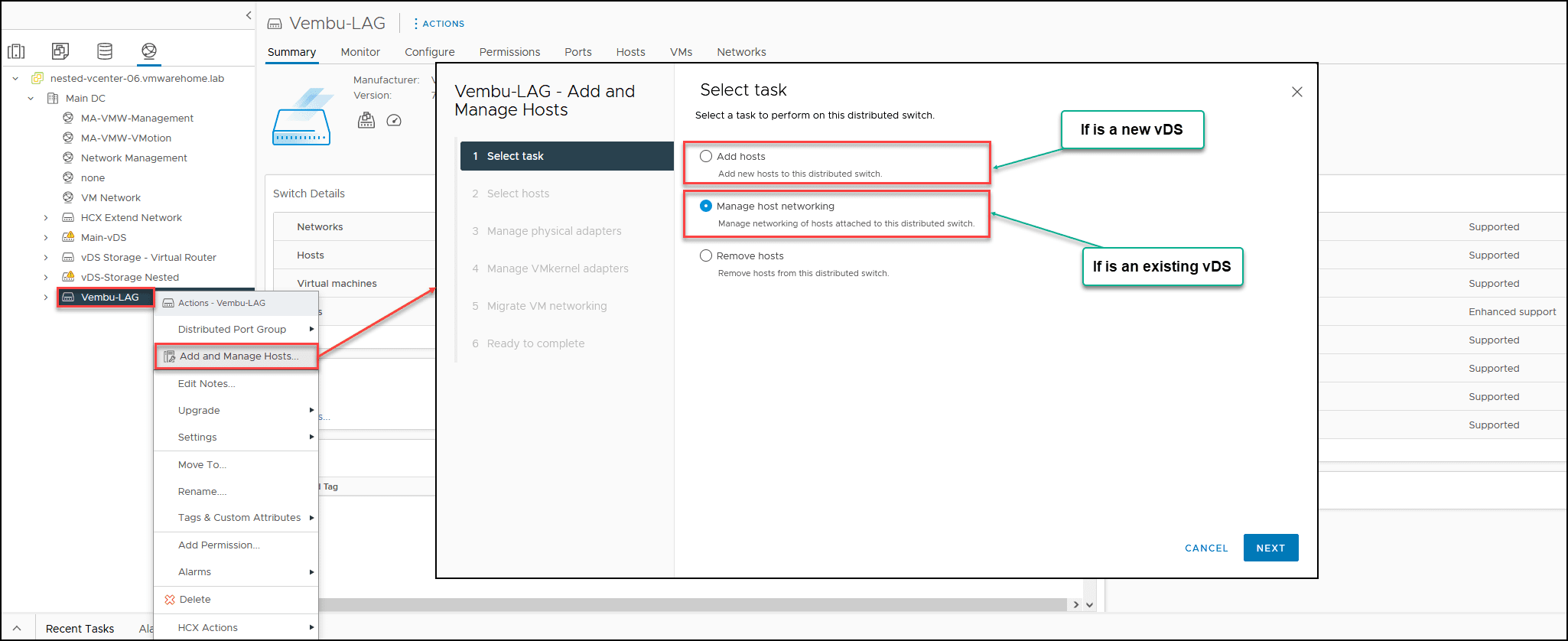Open the ACTIONS dropdown for Vembu-LAG
1568x641 pixels.
[440, 24]
